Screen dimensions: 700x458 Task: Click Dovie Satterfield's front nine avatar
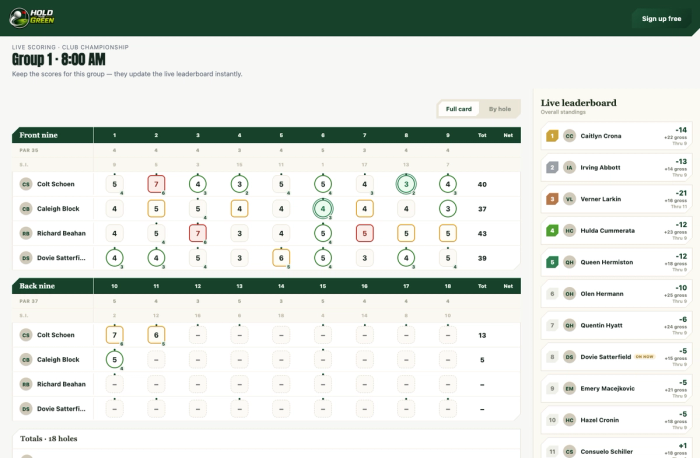coord(26,258)
